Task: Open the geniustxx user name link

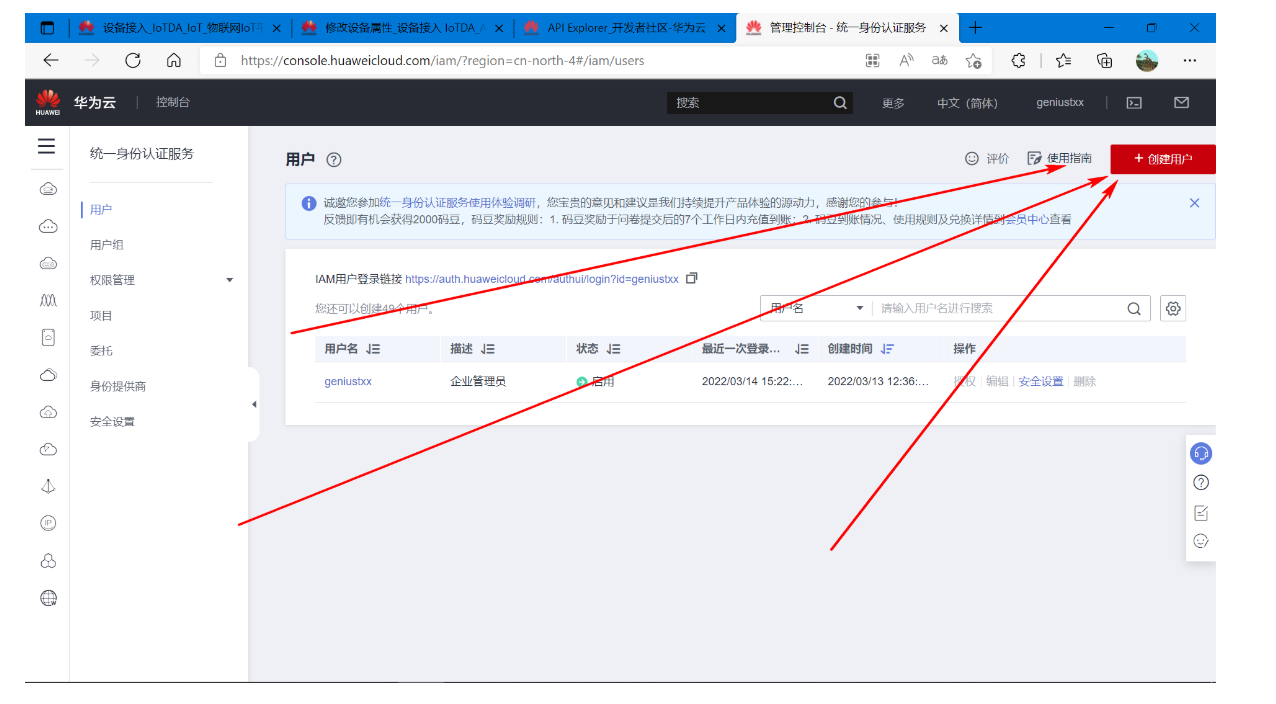Action: click(348, 381)
